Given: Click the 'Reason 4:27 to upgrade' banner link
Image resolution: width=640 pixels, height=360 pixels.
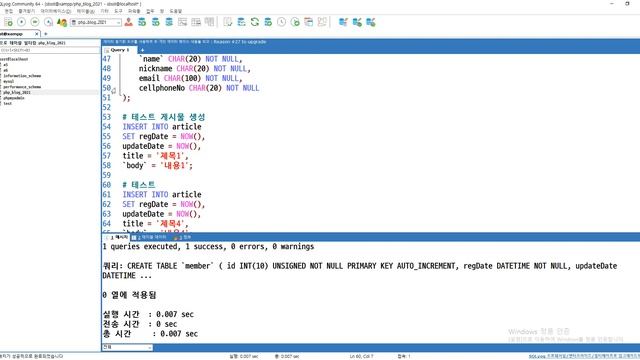Looking at the screenshot, I should pyautogui.click(x=240, y=42).
